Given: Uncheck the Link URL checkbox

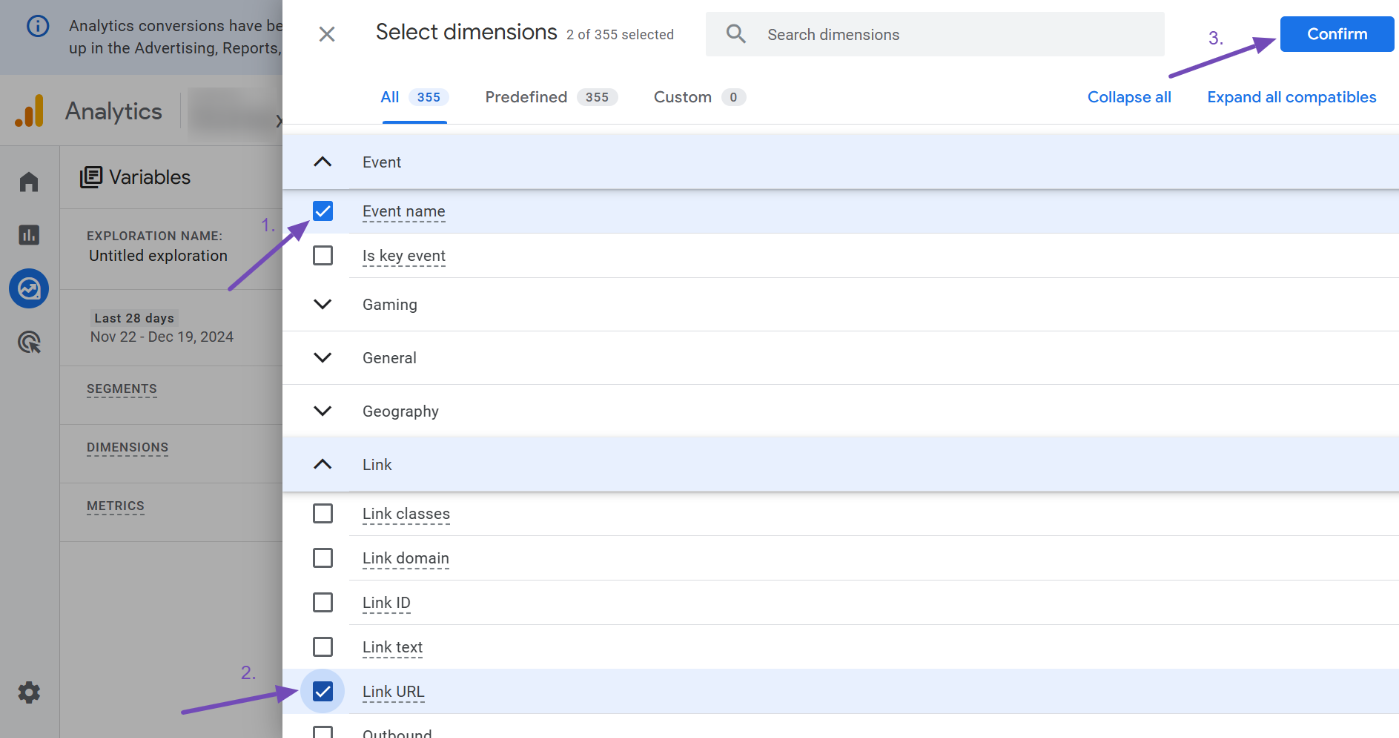Looking at the screenshot, I should coord(323,691).
